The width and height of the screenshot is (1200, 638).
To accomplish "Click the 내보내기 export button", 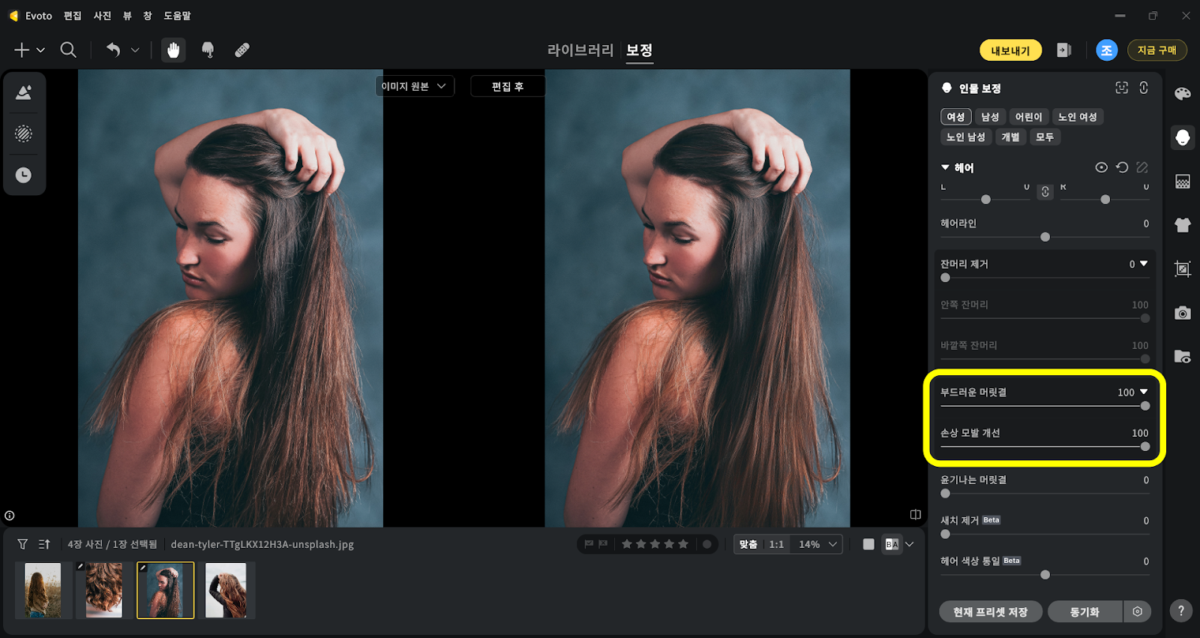I will pos(1010,50).
